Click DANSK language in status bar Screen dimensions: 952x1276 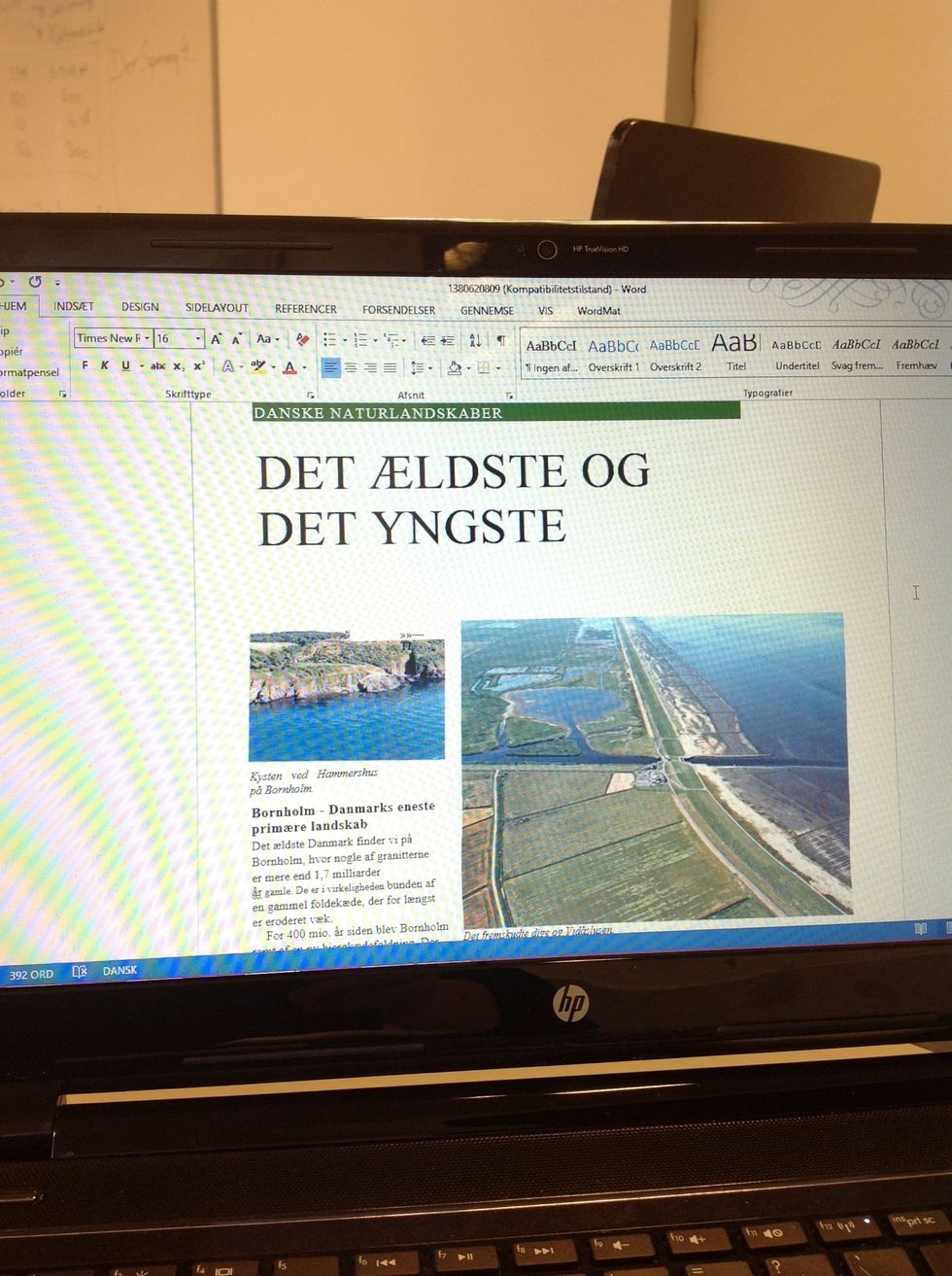(119, 970)
